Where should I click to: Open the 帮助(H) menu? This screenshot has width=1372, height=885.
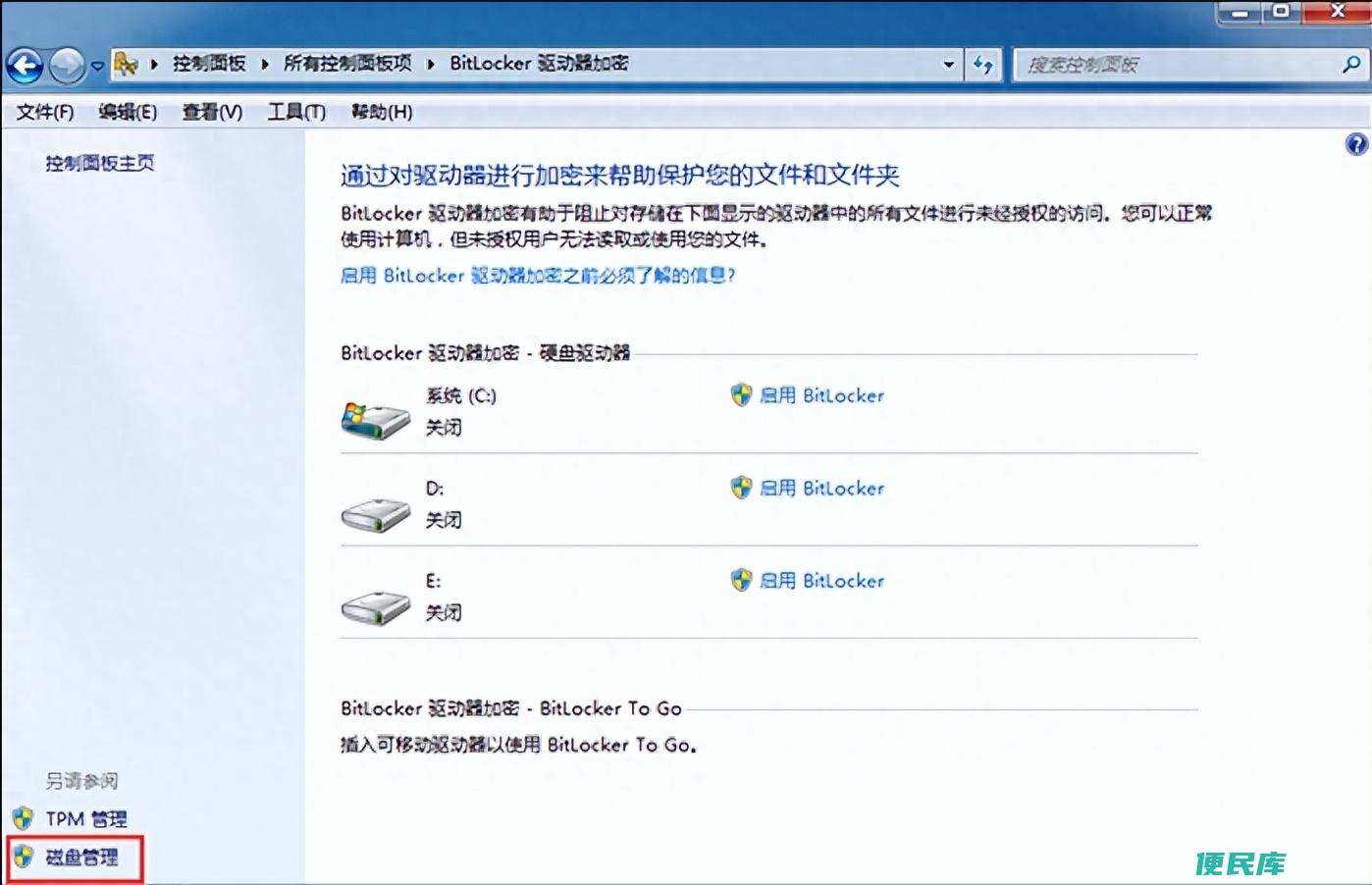tap(382, 112)
